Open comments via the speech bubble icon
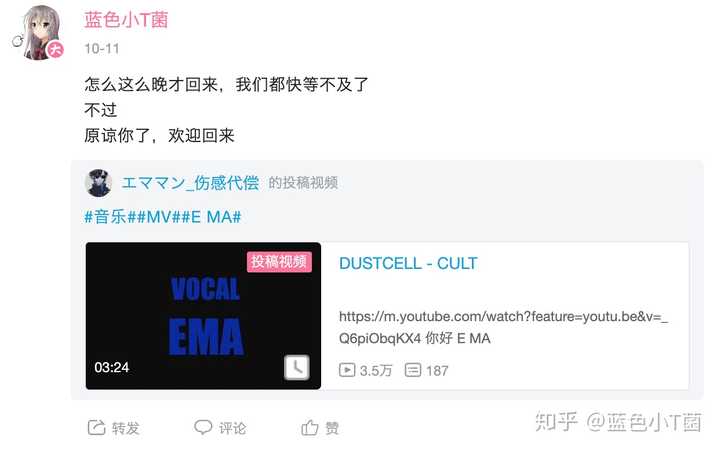Viewport: 720px width, 451px height. (x=203, y=427)
